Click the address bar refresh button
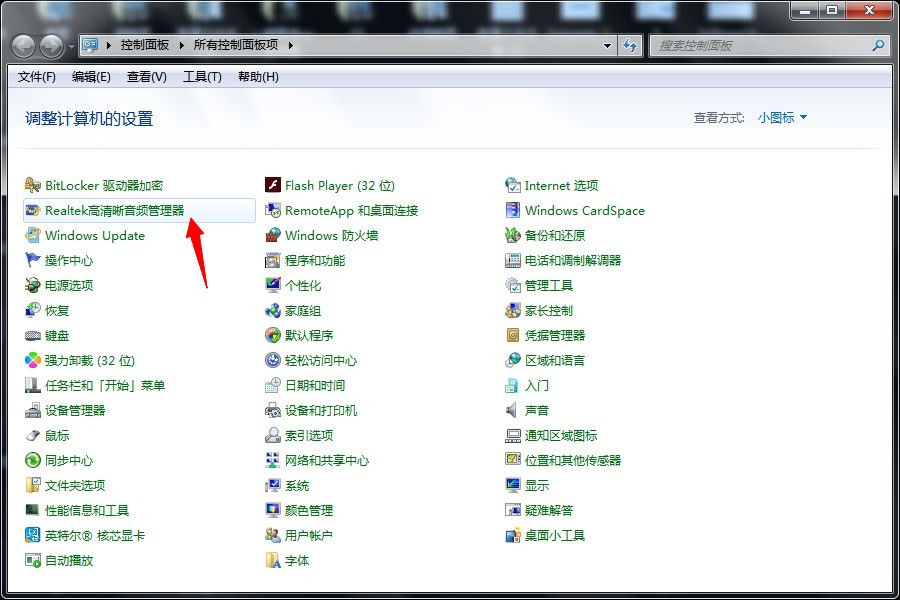 point(630,46)
